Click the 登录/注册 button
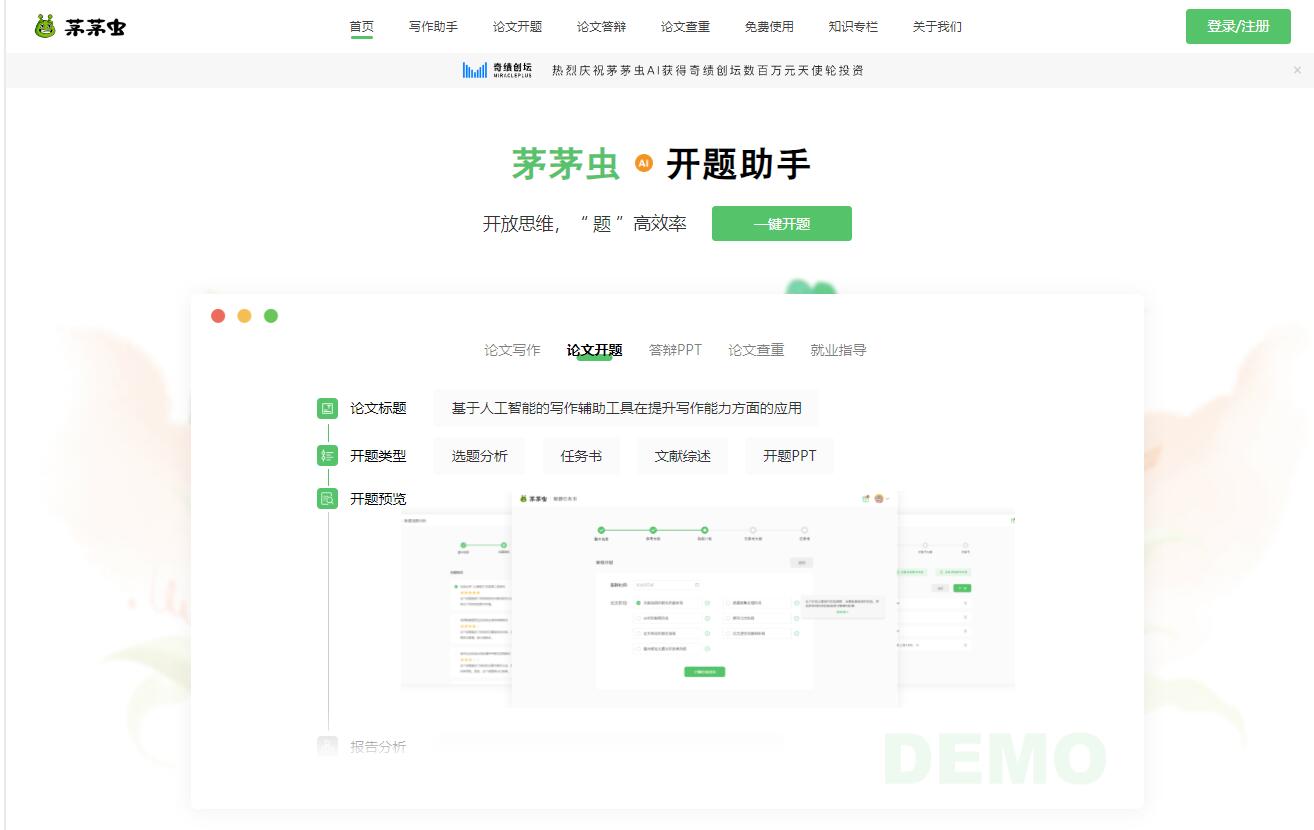This screenshot has height=830, width=1314. [1238, 26]
